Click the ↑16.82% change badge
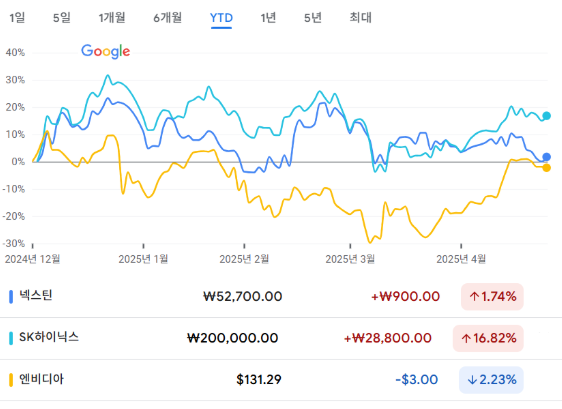 [x=488, y=338]
